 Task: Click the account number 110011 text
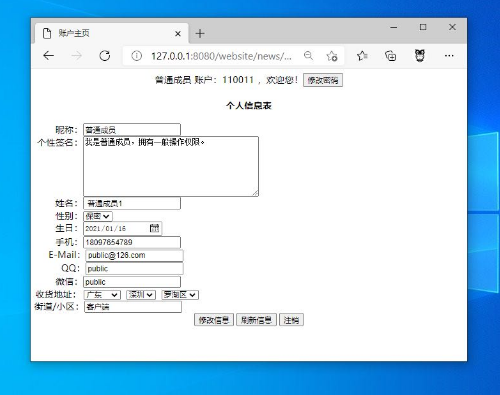click(238, 80)
